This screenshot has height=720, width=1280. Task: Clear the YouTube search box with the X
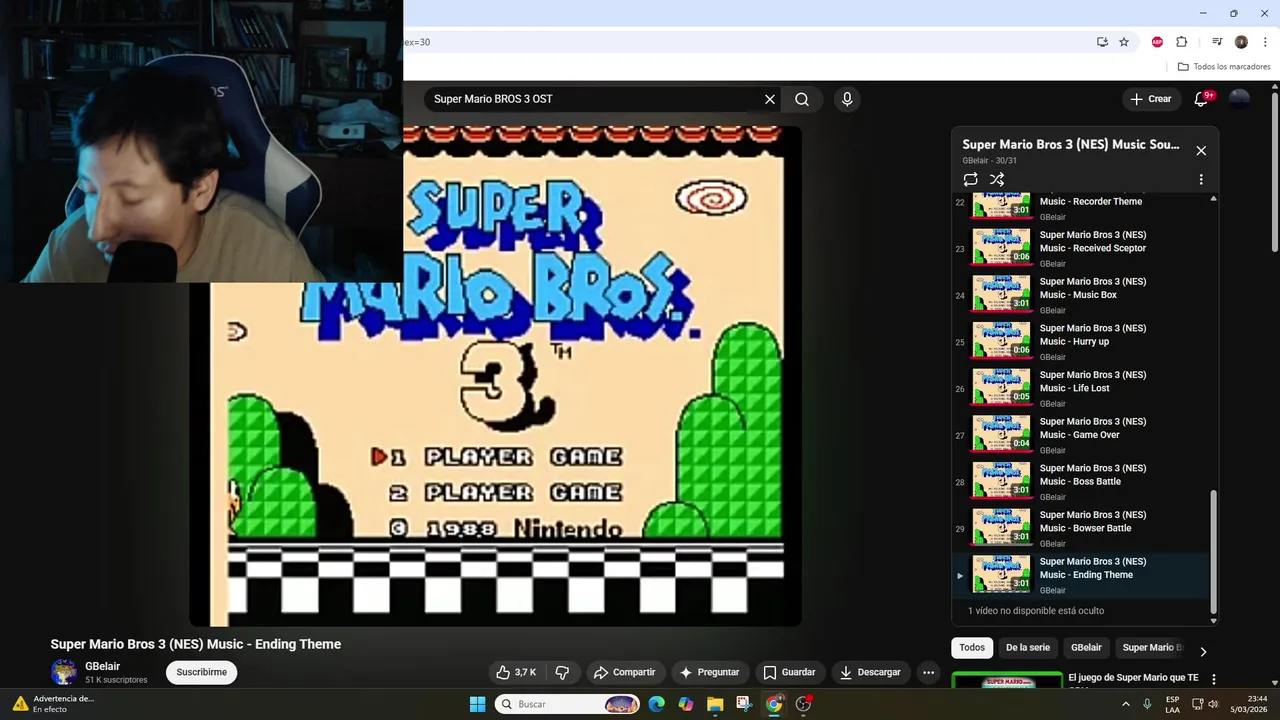[769, 99]
